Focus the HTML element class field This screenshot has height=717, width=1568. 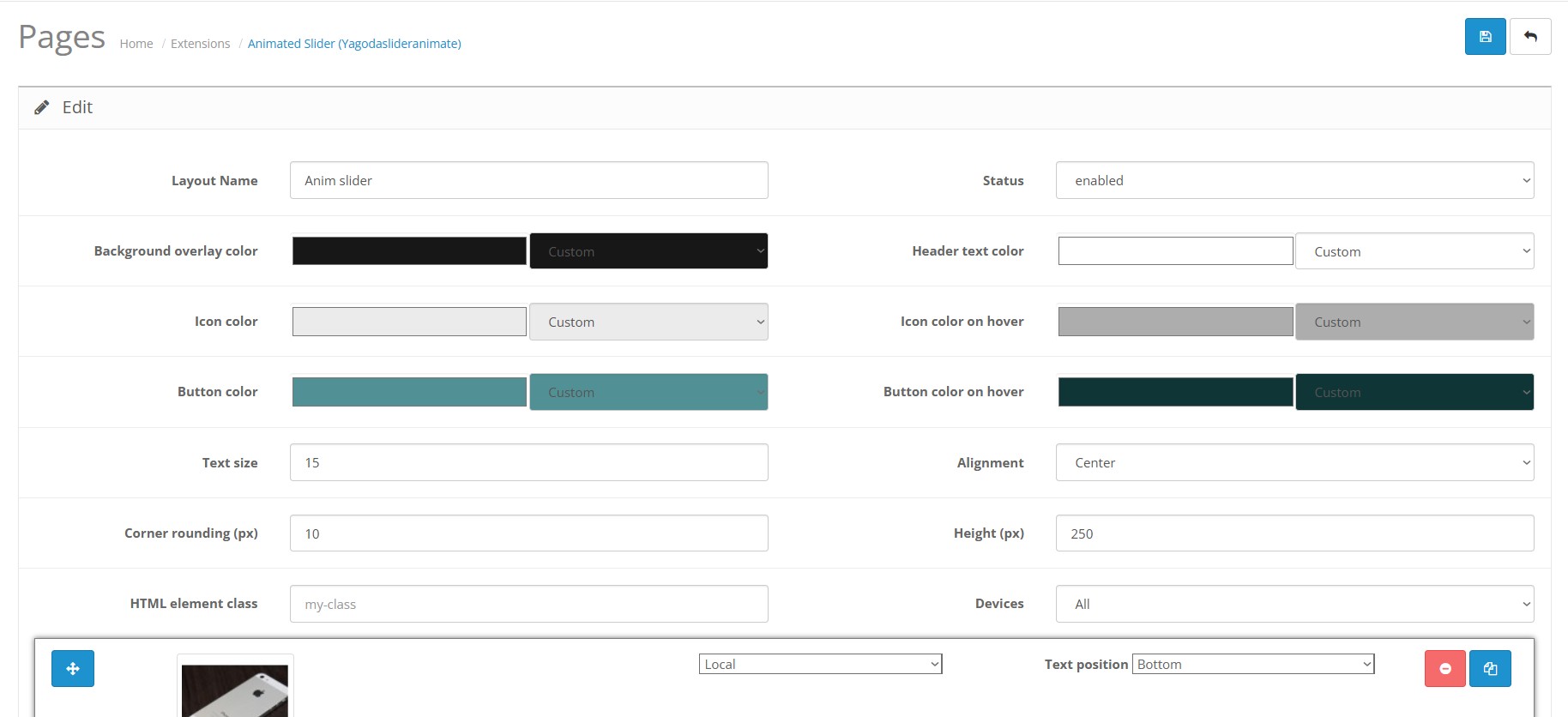(x=528, y=604)
